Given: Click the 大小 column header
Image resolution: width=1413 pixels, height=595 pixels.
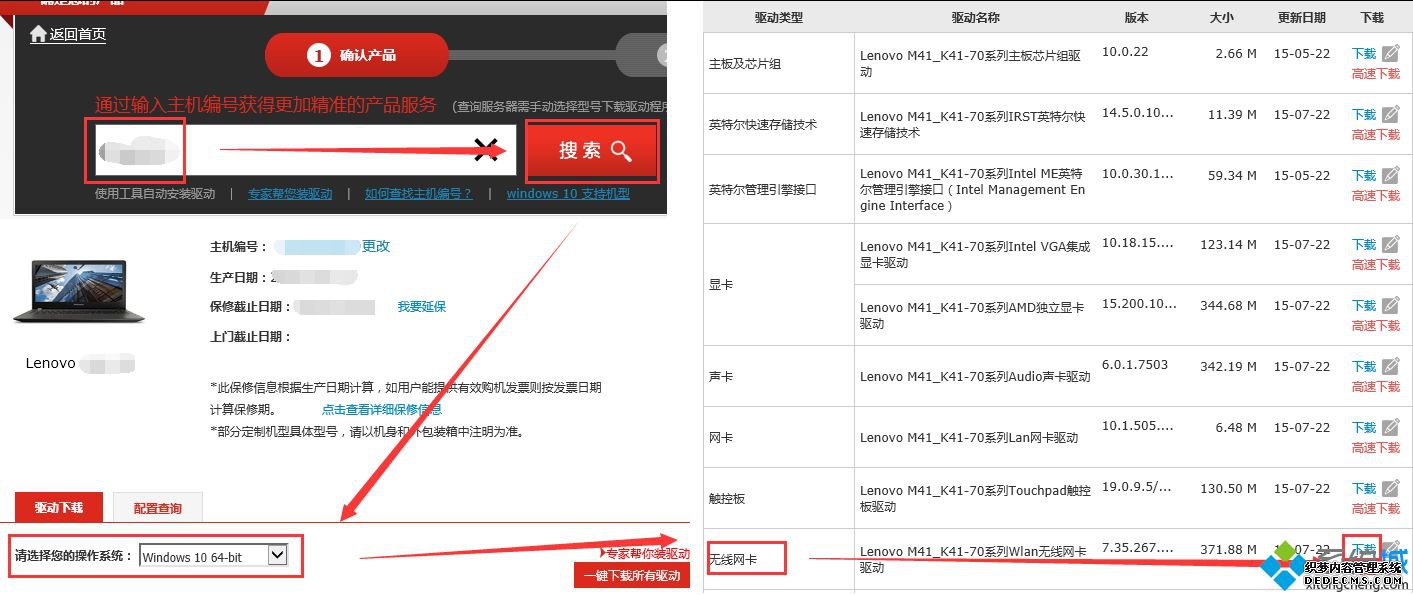Looking at the screenshot, I should [x=1221, y=17].
